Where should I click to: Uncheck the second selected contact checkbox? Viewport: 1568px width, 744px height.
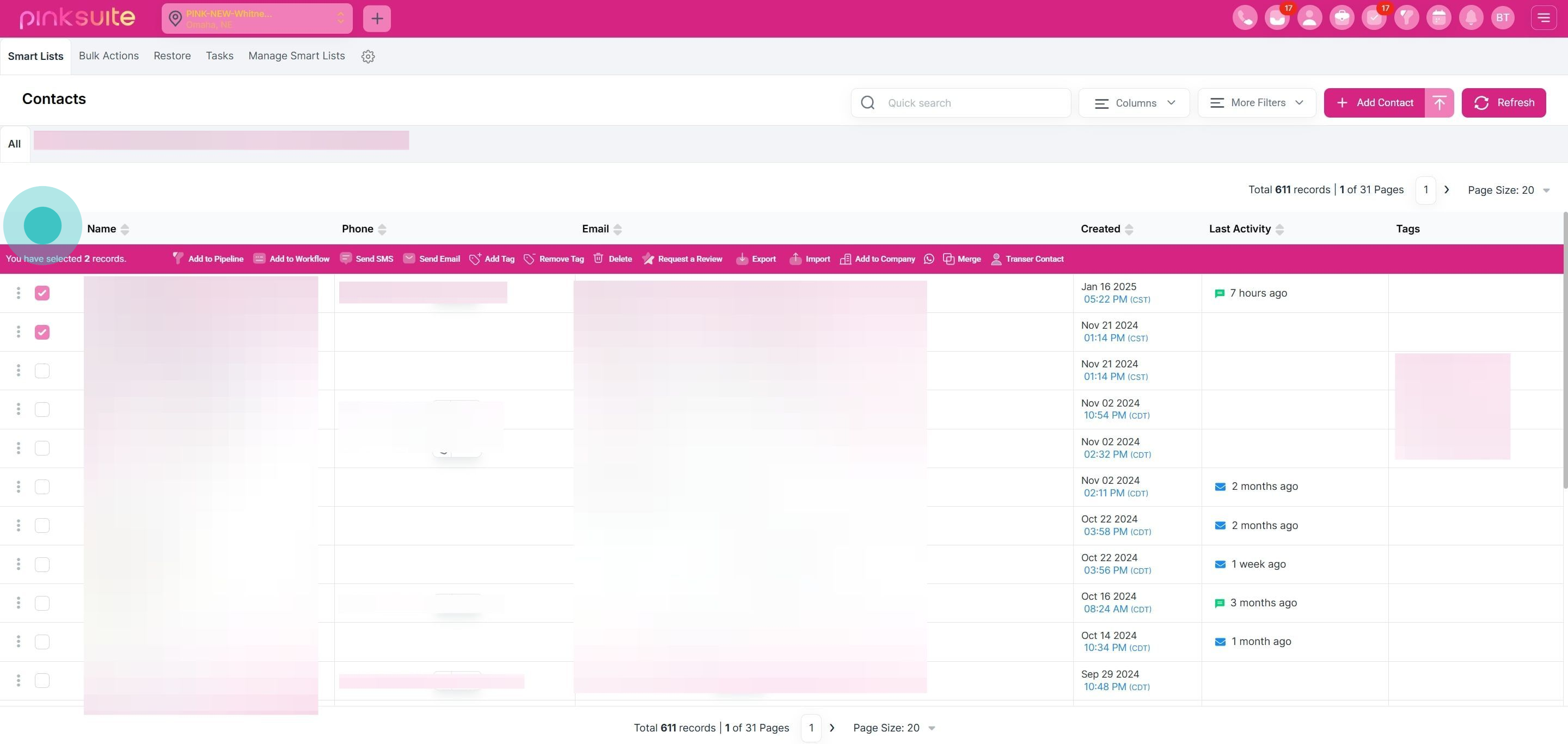pos(42,332)
